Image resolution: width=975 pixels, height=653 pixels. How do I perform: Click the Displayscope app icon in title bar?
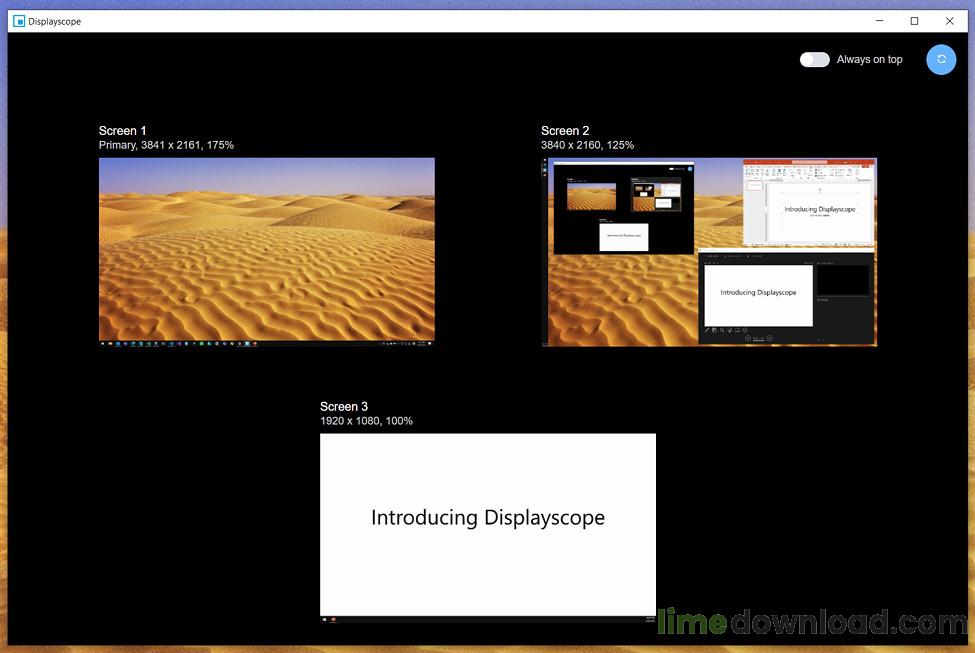click(19, 21)
